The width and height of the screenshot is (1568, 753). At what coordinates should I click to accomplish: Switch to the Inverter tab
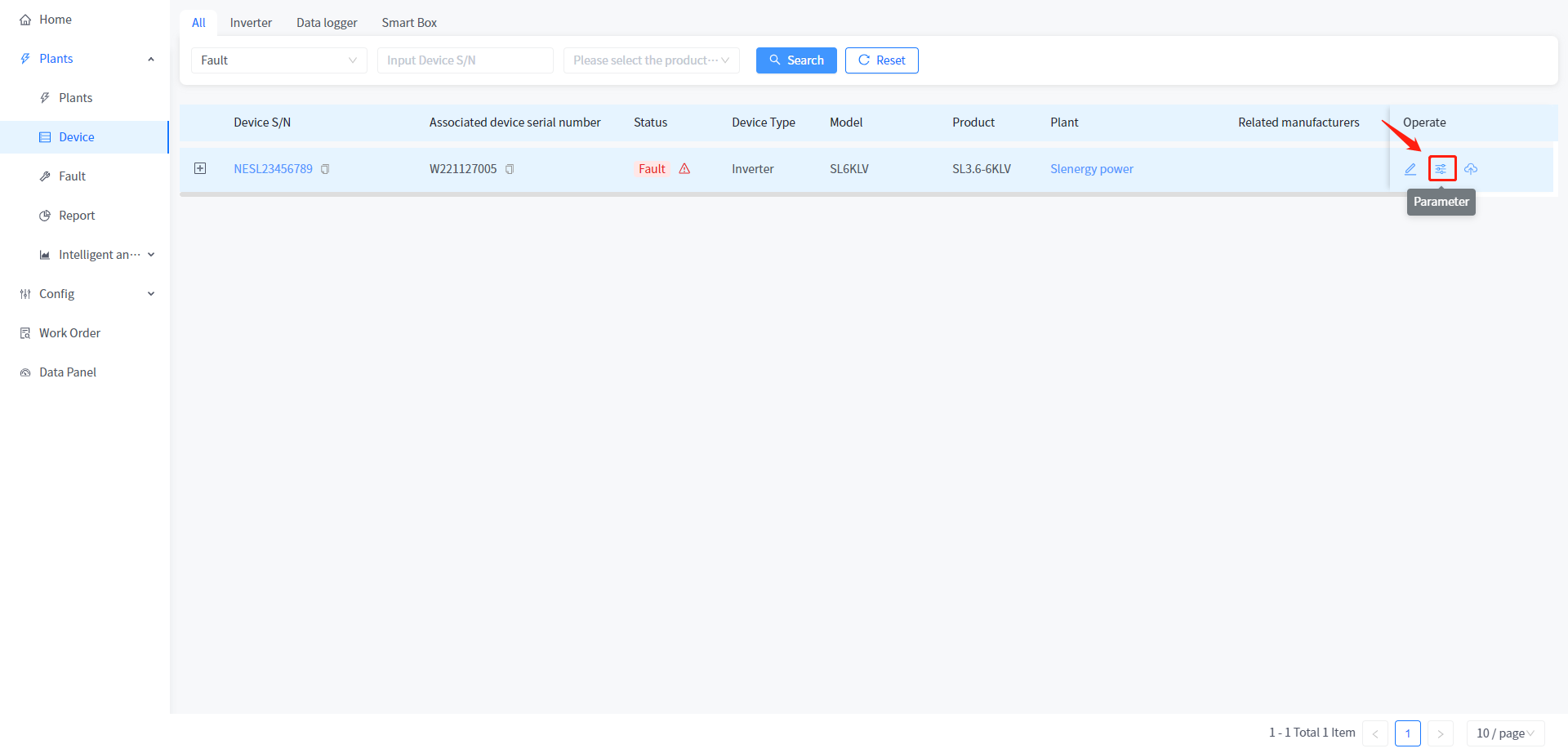click(251, 23)
